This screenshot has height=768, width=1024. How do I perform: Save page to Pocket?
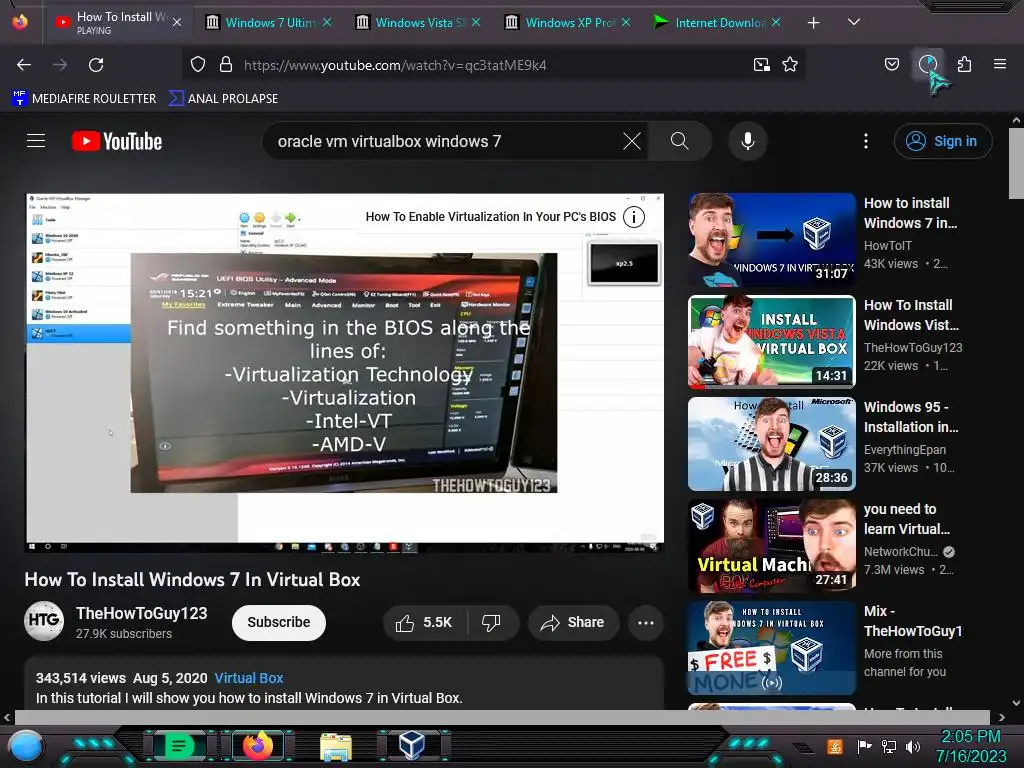point(891,64)
